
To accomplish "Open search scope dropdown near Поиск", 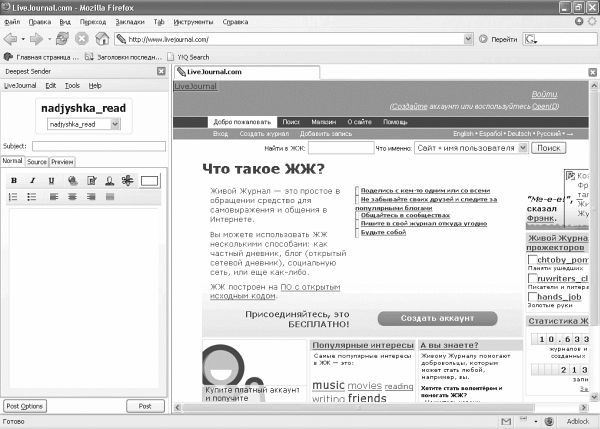I will (x=471, y=148).
